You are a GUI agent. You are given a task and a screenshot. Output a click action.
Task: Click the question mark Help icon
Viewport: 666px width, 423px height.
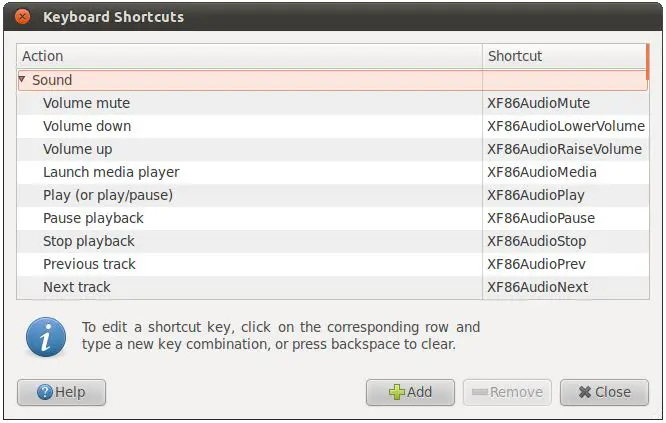coord(44,392)
